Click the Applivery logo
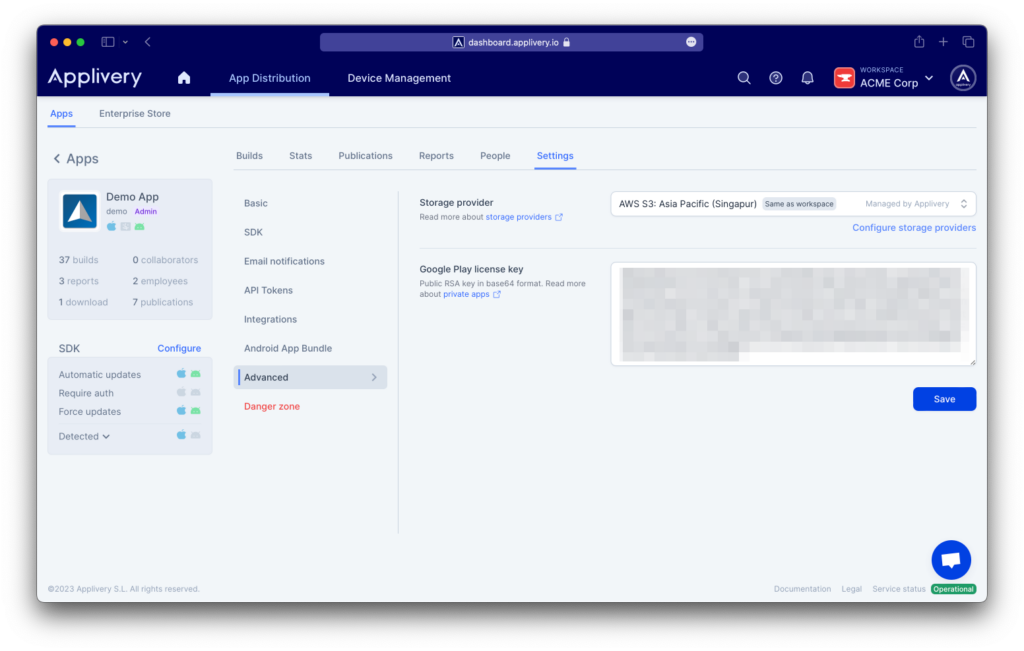 coord(95,78)
